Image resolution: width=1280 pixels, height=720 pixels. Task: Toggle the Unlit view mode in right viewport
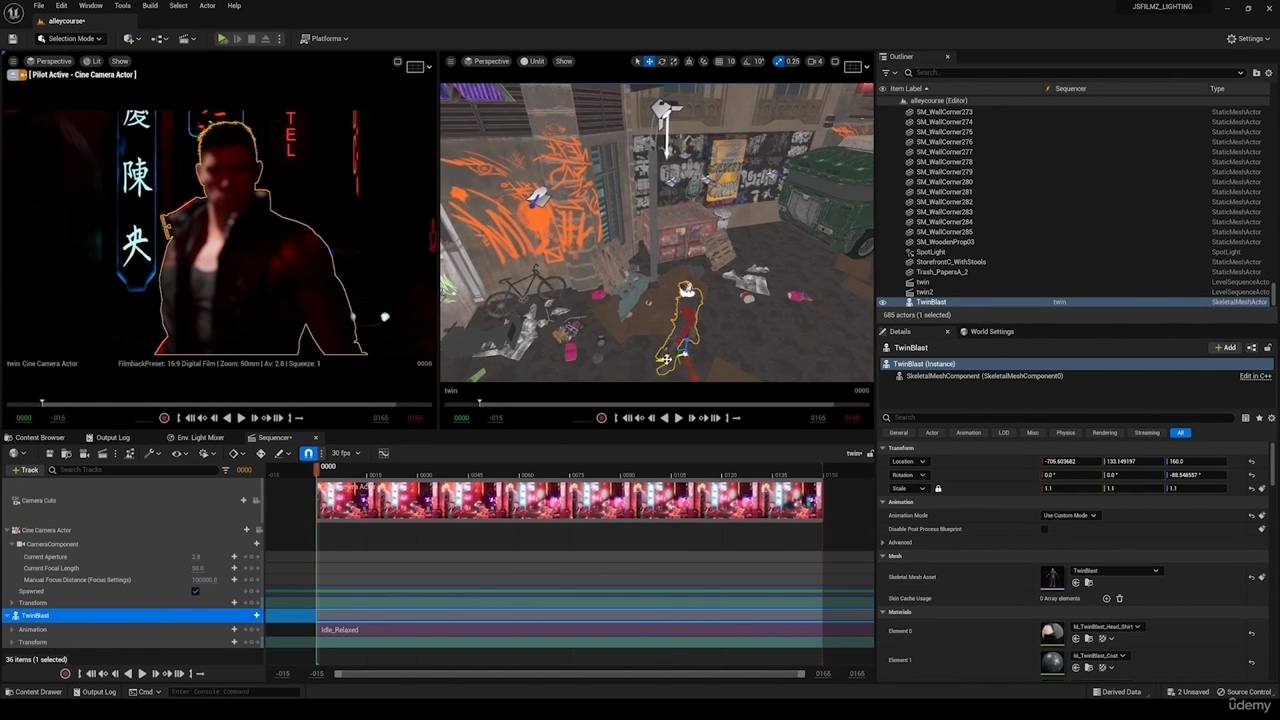[x=532, y=61]
